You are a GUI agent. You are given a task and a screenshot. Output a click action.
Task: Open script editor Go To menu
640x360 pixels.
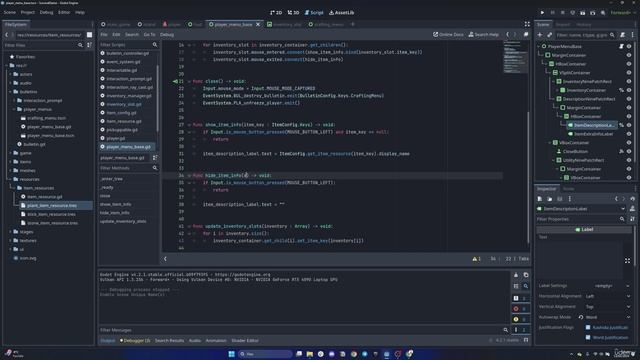[x=149, y=35]
